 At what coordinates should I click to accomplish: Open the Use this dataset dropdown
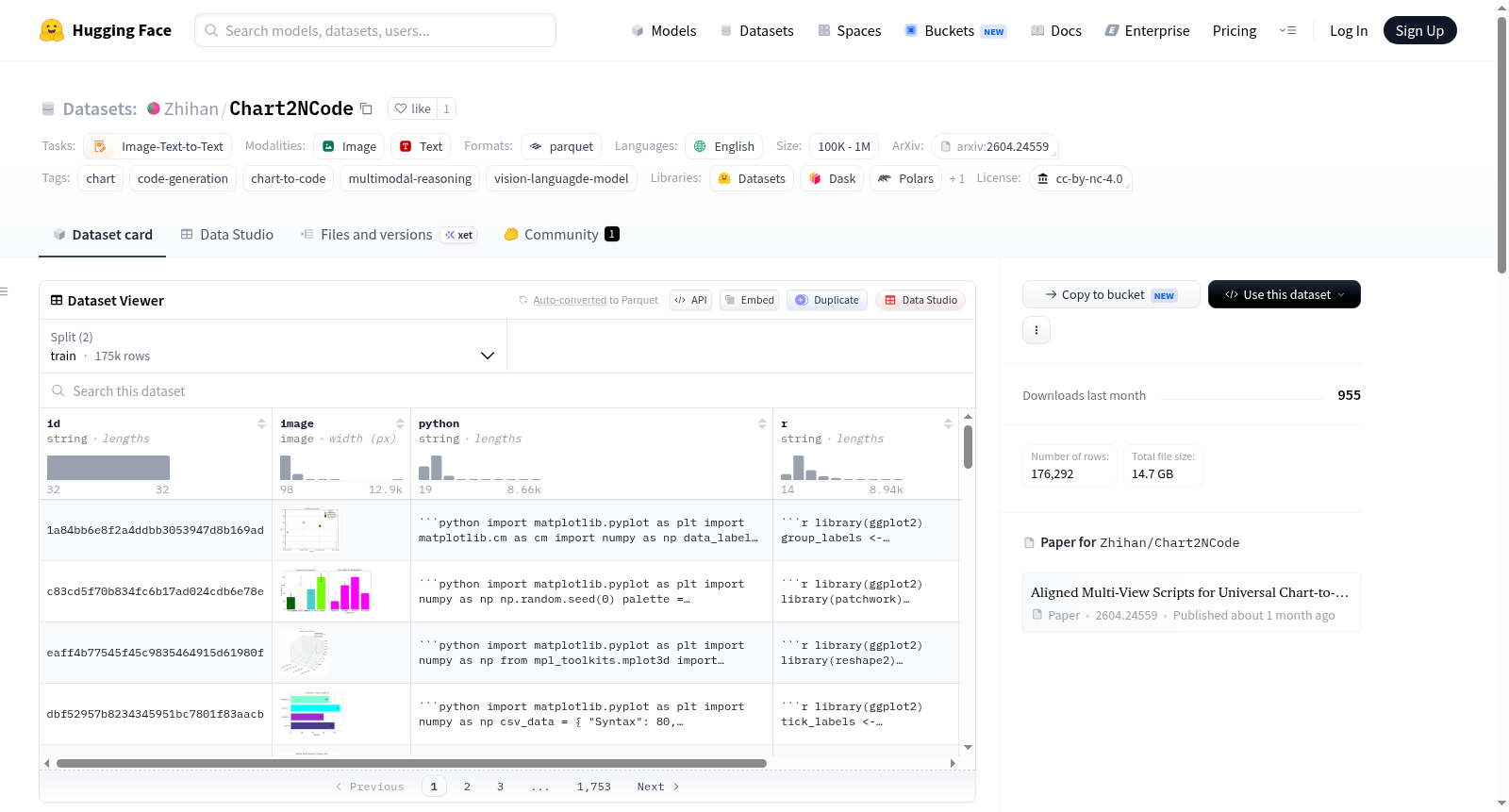coord(1284,294)
